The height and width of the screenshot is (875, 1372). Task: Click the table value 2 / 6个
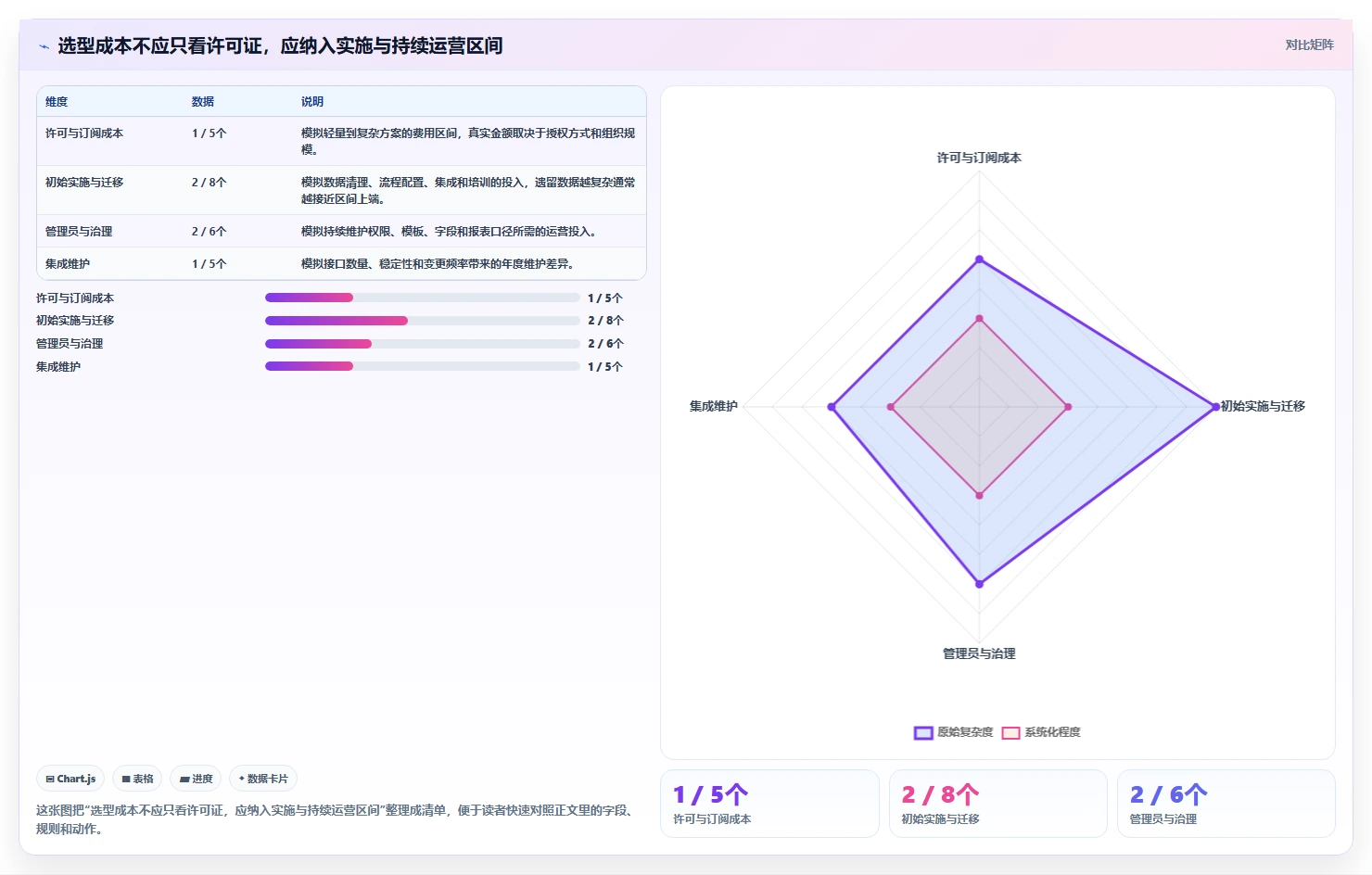(x=209, y=232)
